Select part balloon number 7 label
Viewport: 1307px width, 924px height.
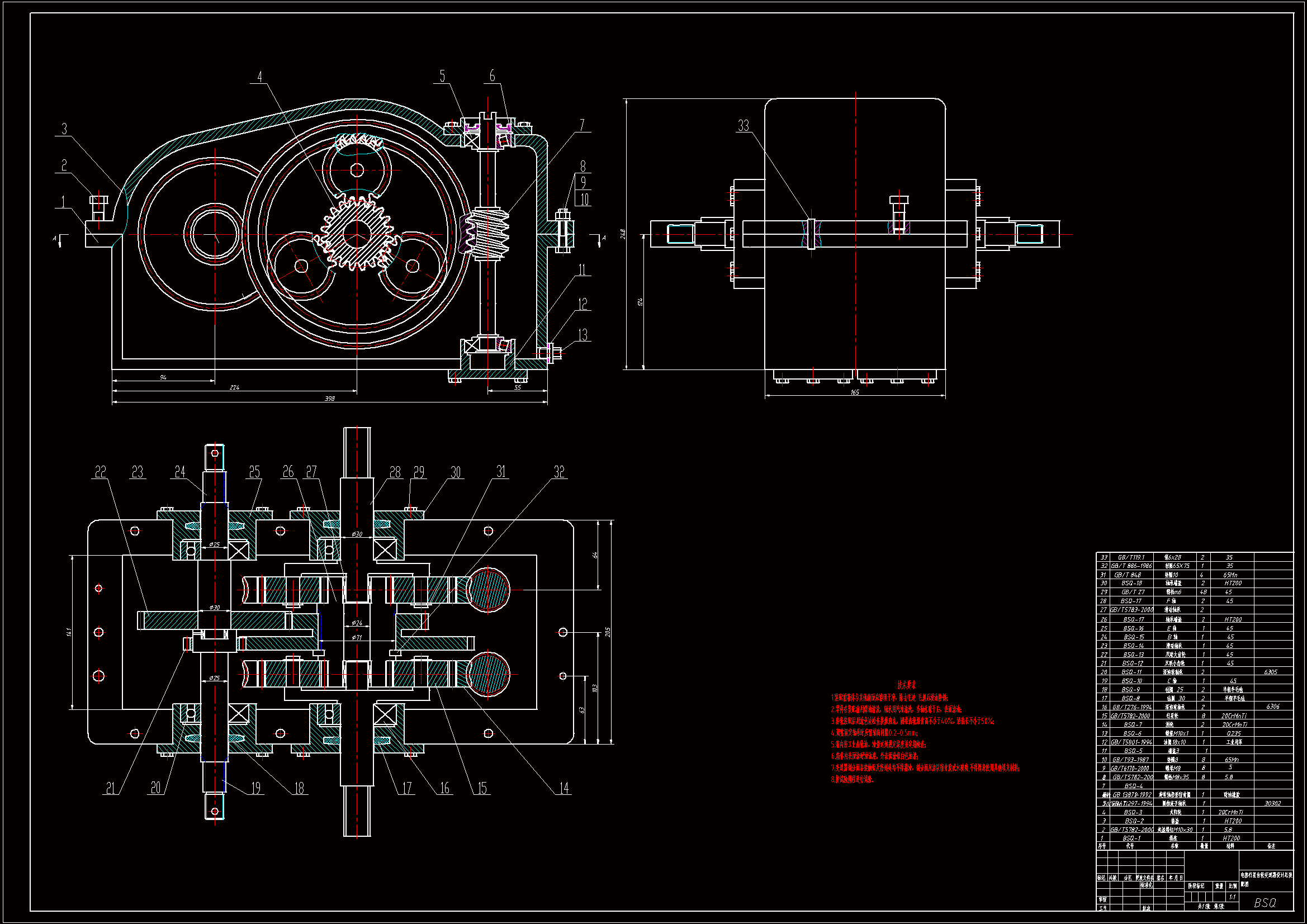pyautogui.click(x=582, y=125)
